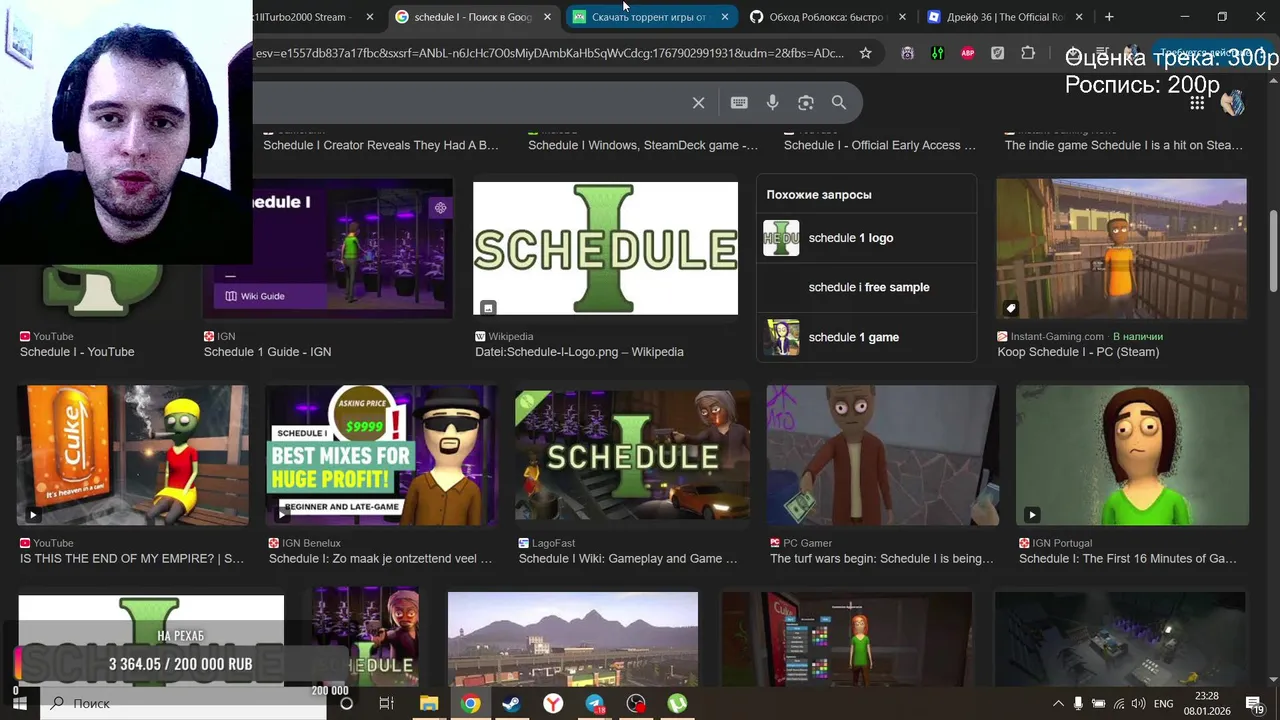Open Yandex Browser from the taskbar

point(553,704)
